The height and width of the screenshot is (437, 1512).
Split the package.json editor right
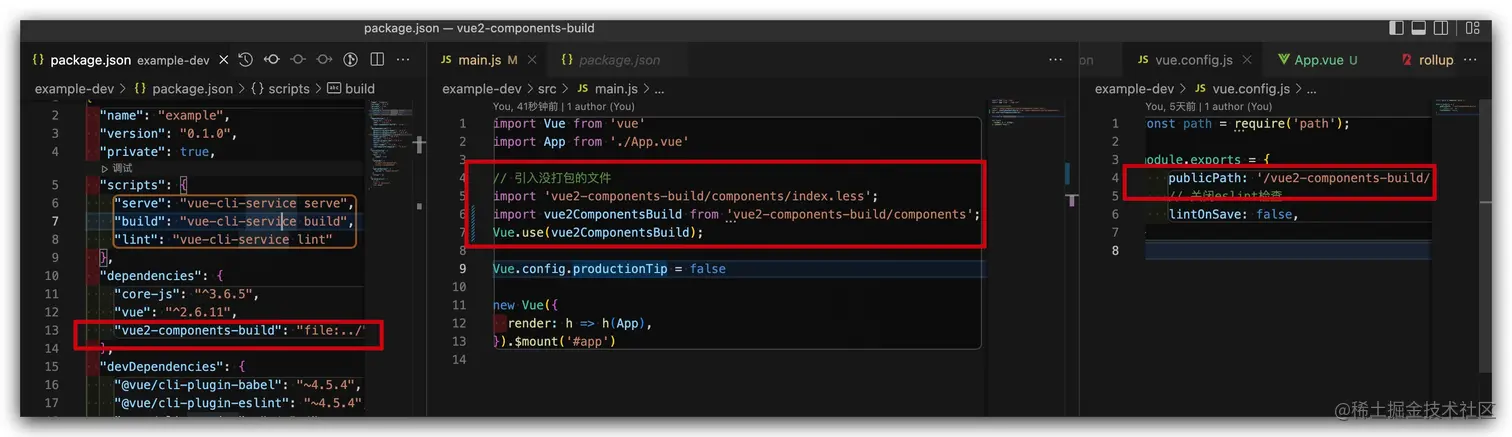click(x=378, y=60)
